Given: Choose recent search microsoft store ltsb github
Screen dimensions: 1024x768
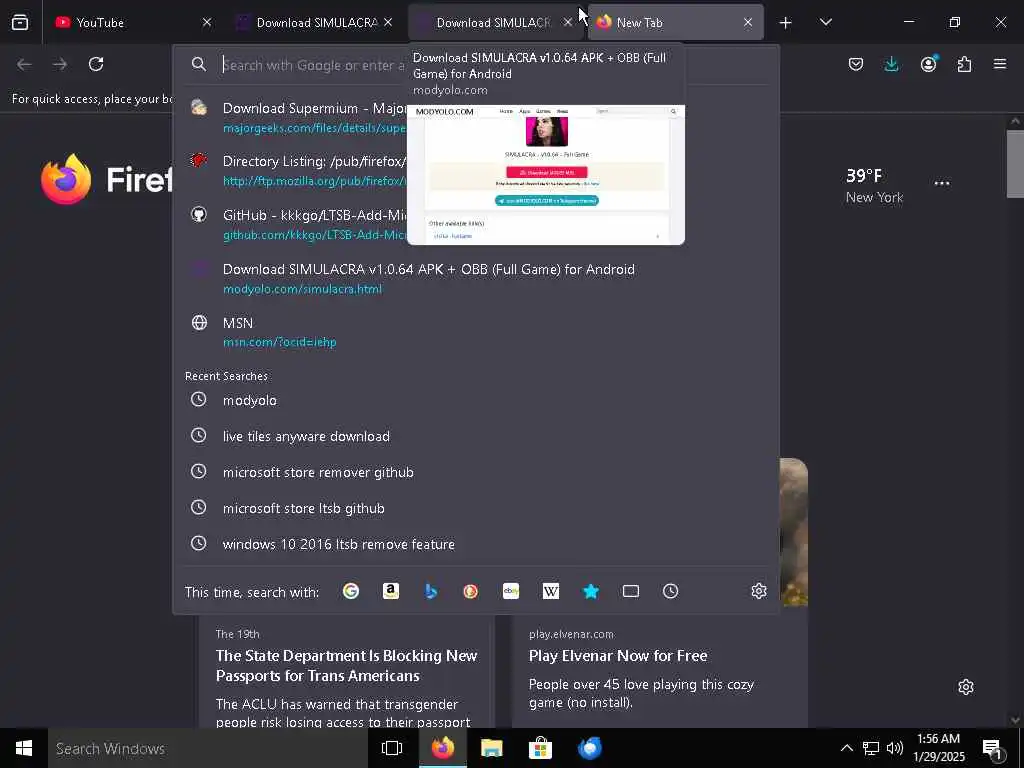Looking at the screenshot, I should point(476,507).
